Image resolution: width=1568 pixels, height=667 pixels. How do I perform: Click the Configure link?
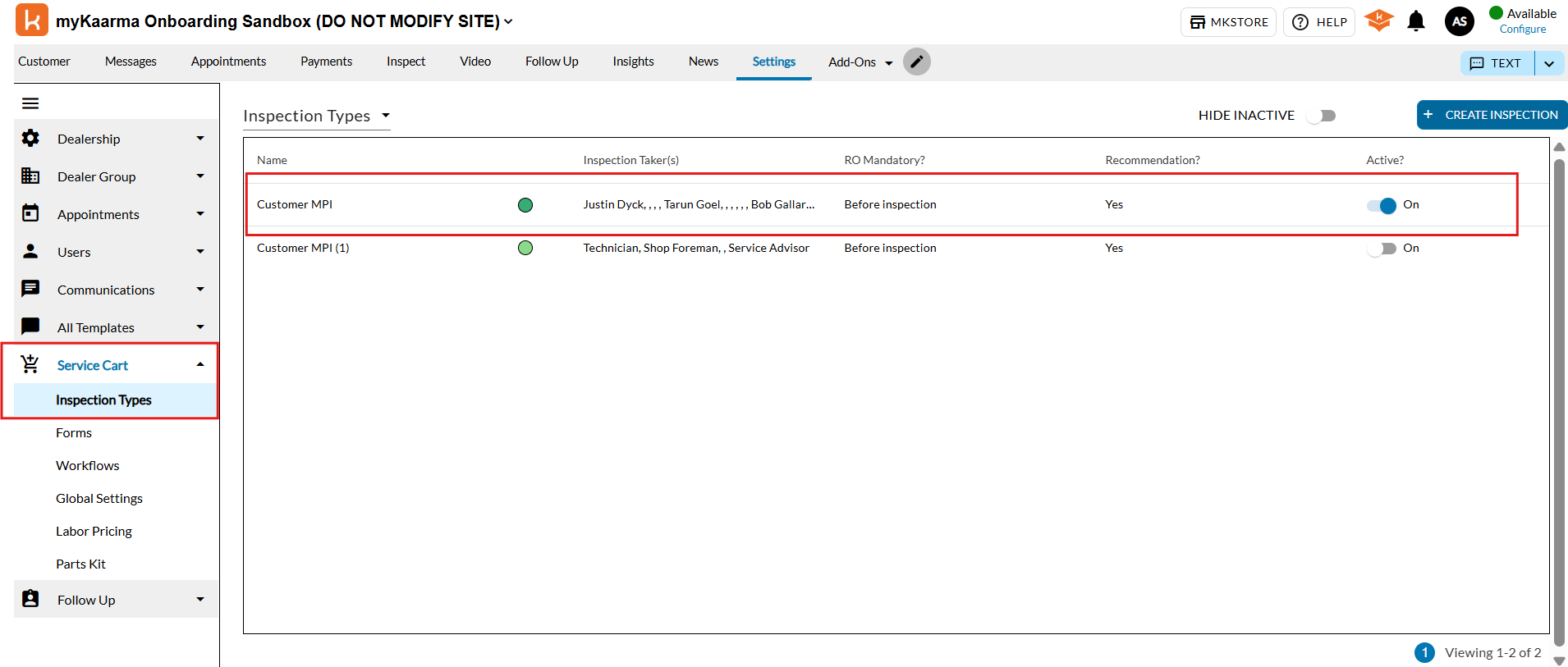pyautogui.click(x=1523, y=29)
